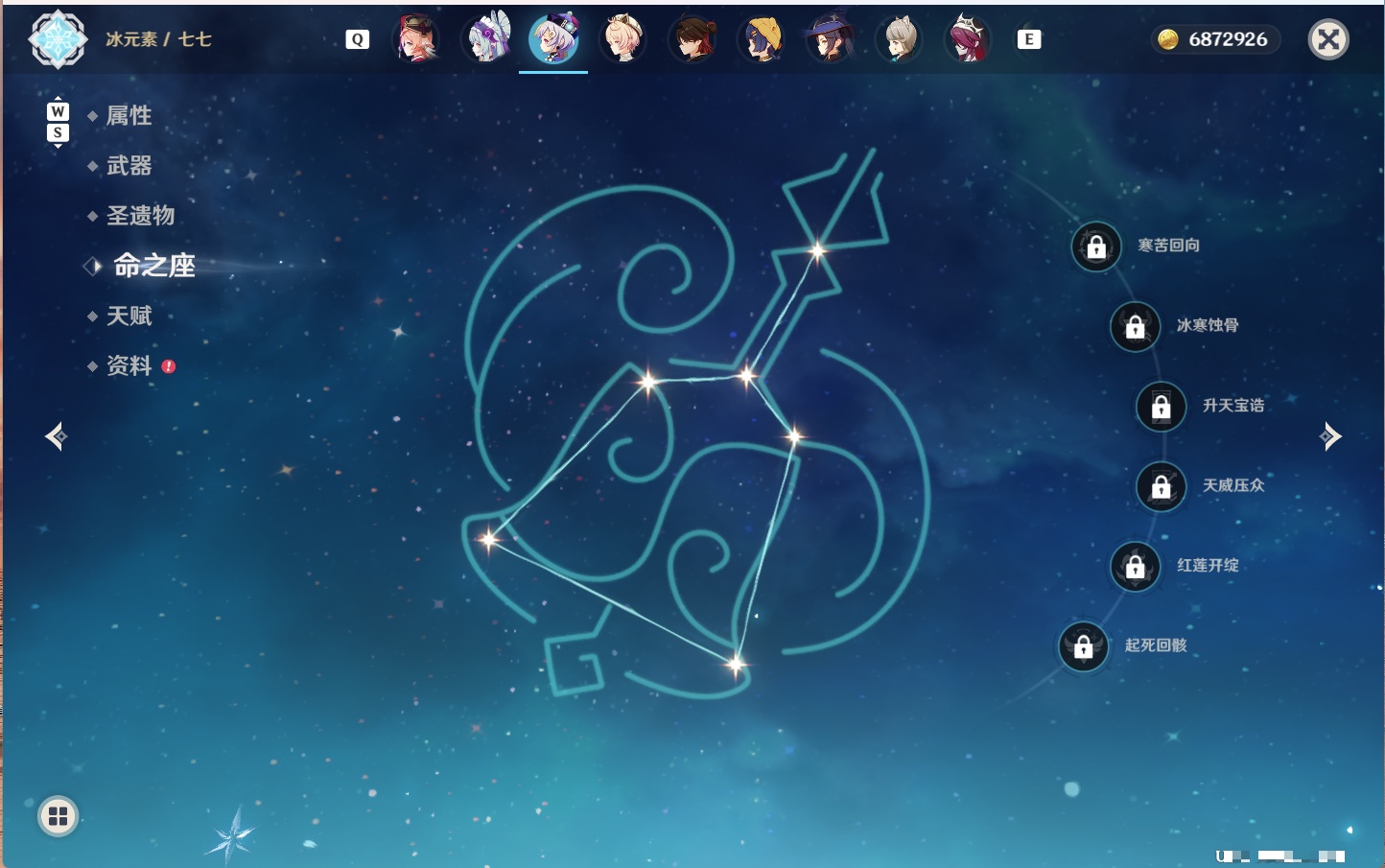Go to previous character with left arrow

click(x=56, y=436)
